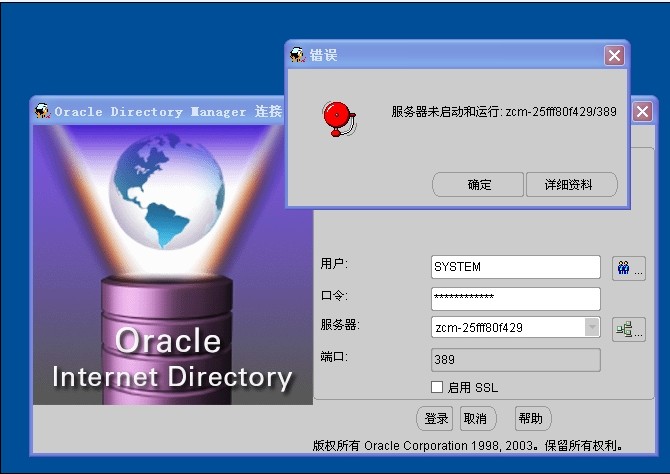Open help with the 帮助 button
This screenshot has width=670, height=474.
coord(532,418)
